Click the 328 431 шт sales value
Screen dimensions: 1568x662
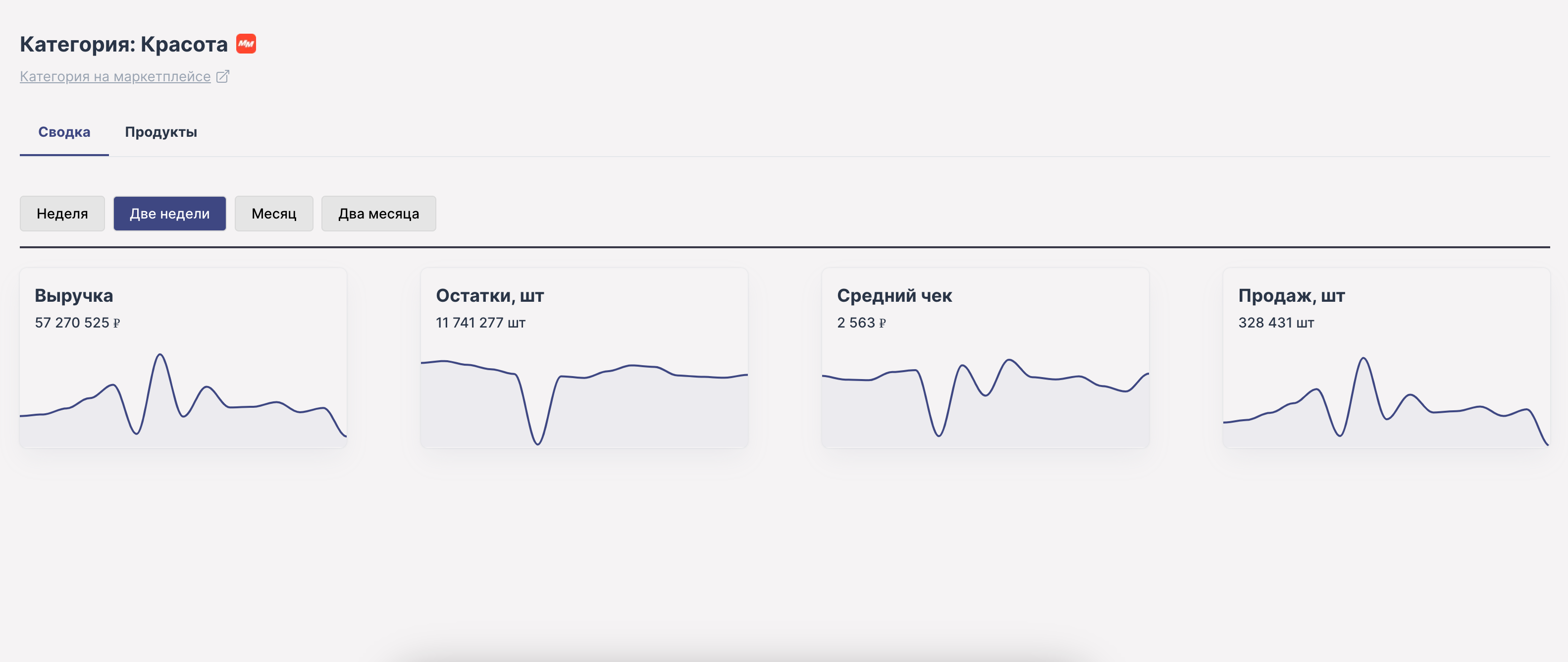[x=1276, y=323]
